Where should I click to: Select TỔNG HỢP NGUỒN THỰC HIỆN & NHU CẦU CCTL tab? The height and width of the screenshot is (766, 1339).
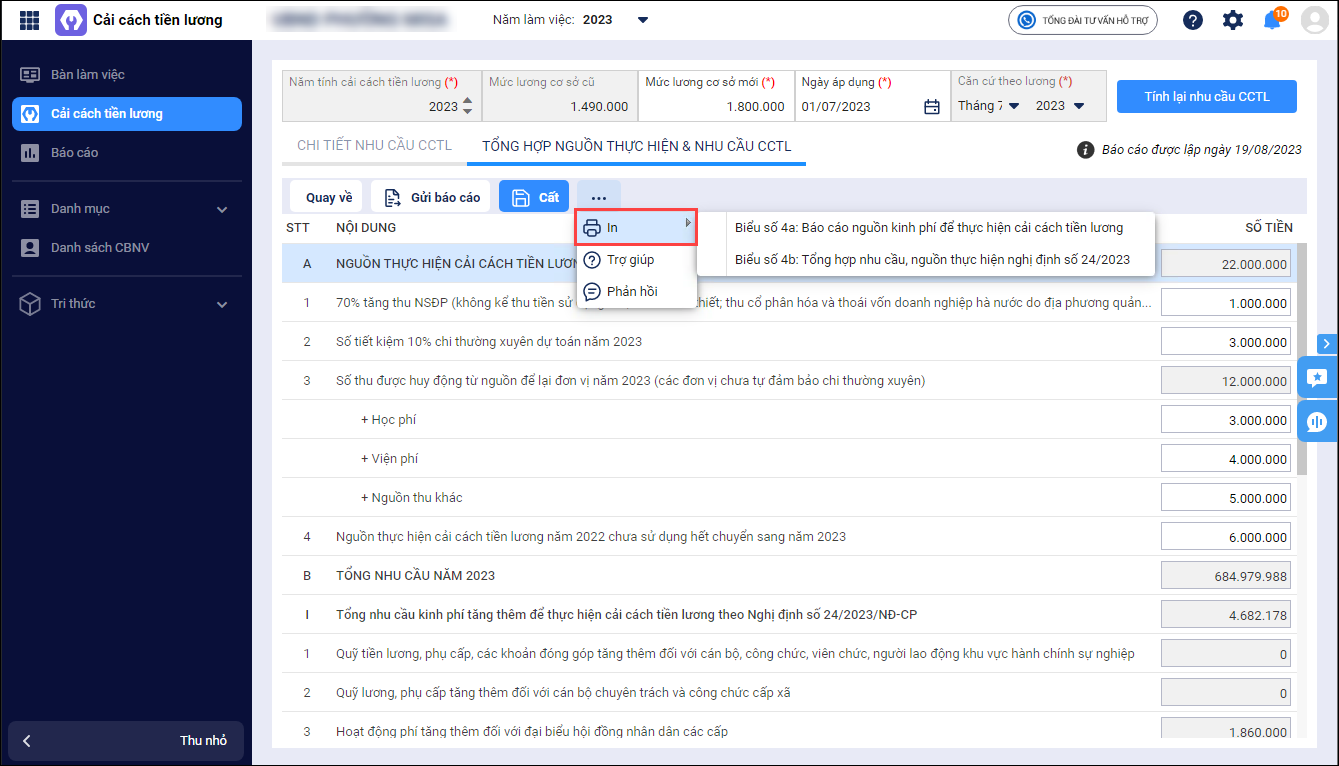coord(636,146)
